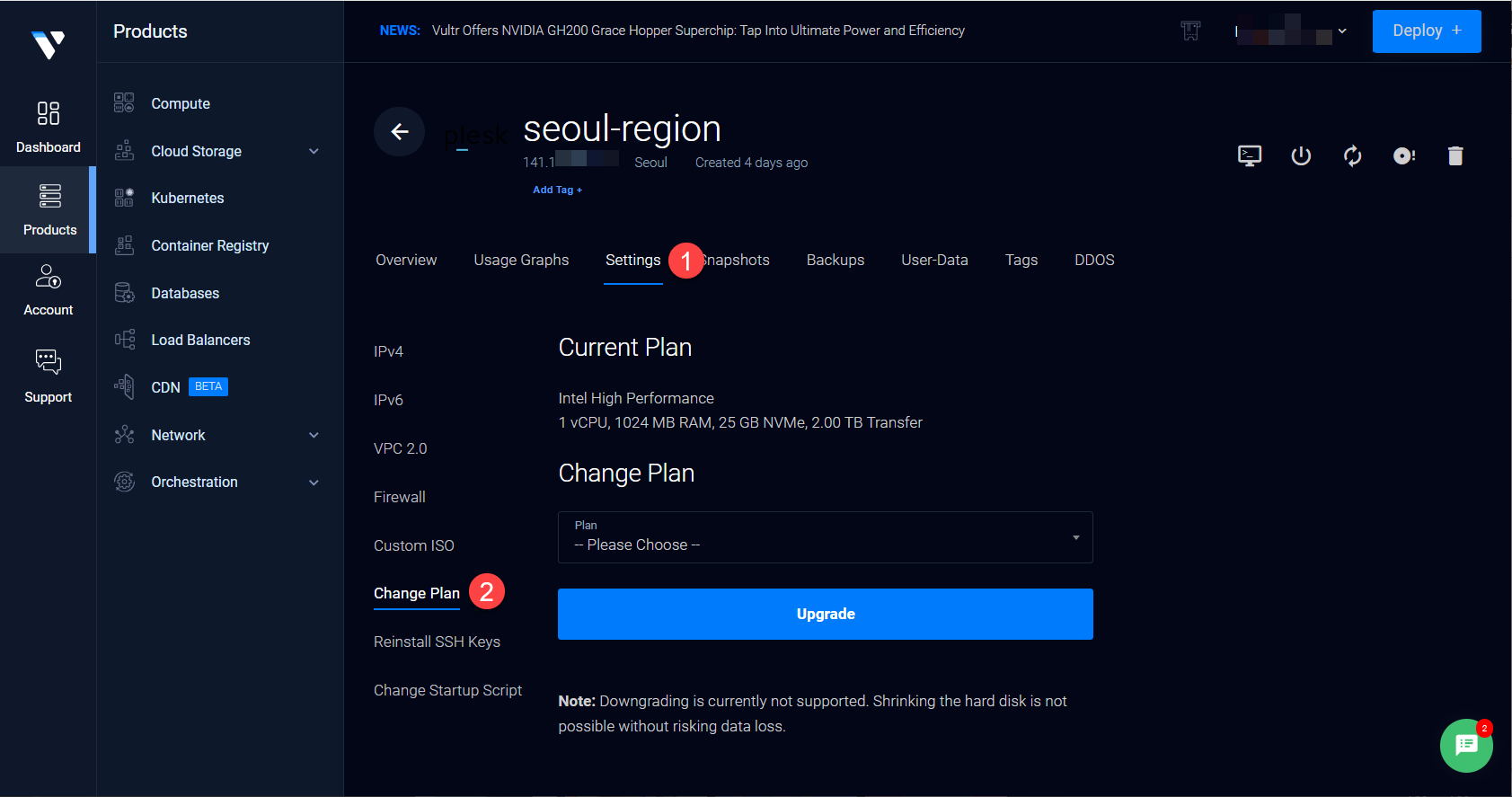The width and height of the screenshot is (1512, 797).
Task: Open the IPv4 settings section
Action: coord(388,351)
